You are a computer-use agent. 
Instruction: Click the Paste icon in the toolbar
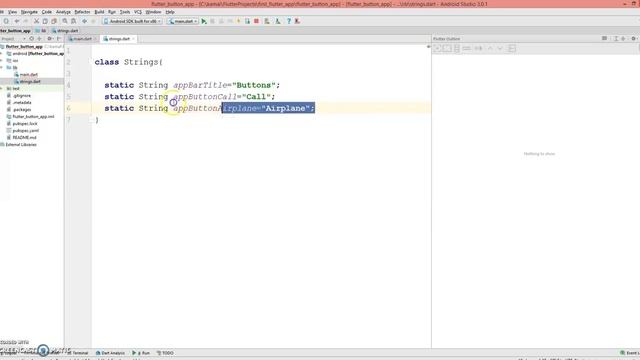pyautogui.click(x=54, y=21)
